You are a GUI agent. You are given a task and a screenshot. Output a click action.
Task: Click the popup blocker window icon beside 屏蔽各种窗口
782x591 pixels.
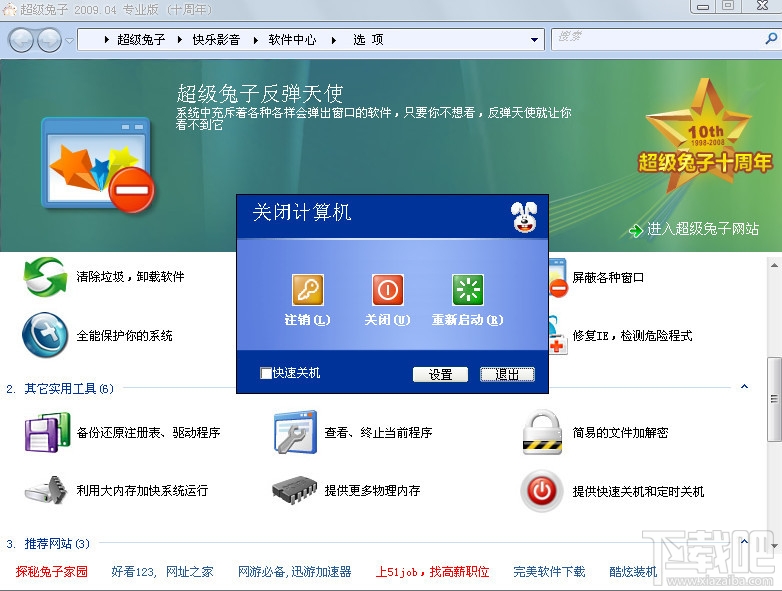pos(558,277)
